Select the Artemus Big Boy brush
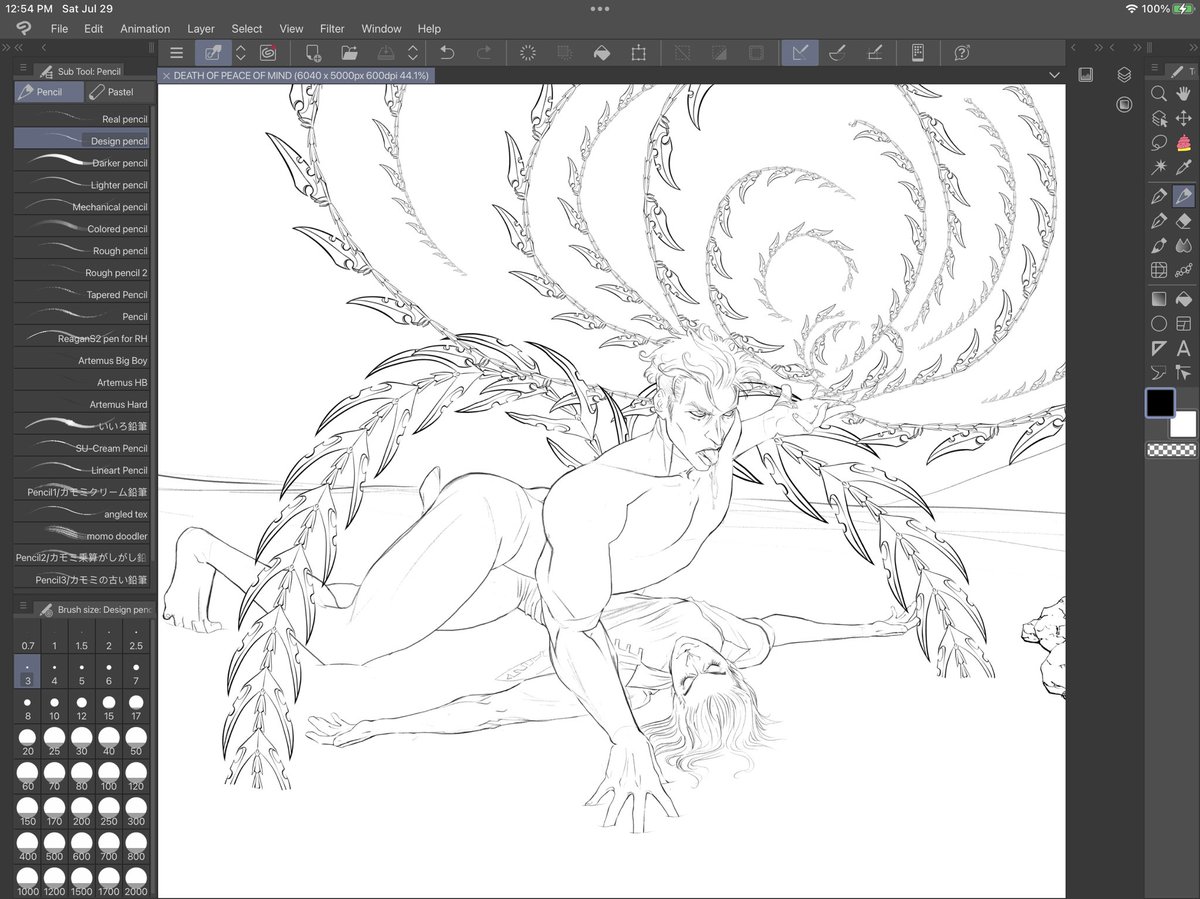1200x899 pixels. pos(82,360)
